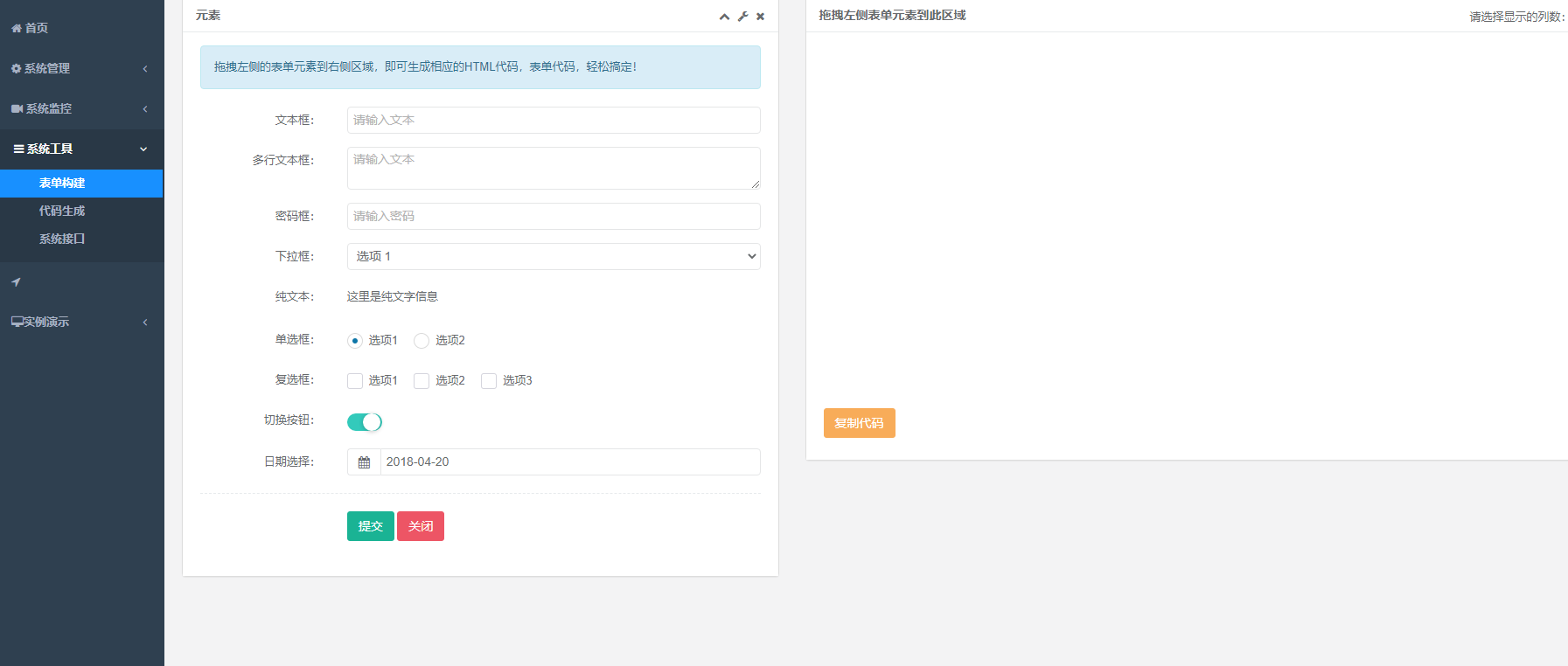Click the 日期选择 label
This screenshot has height=666, width=1568.
[289, 461]
